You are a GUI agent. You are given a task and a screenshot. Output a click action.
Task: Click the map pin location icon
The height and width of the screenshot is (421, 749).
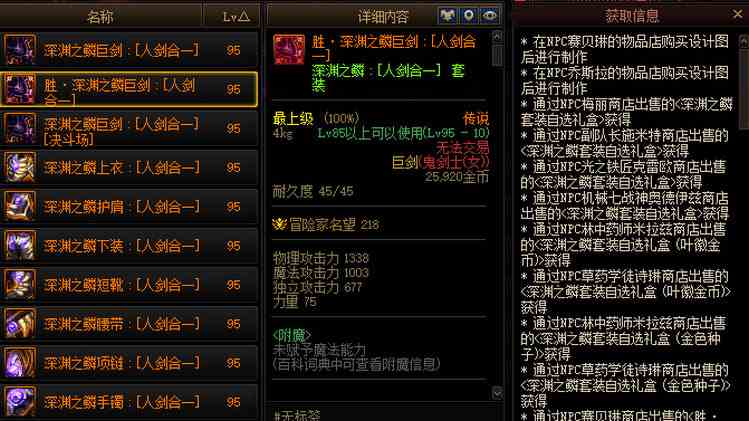pyautogui.click(x=469, y=16)
